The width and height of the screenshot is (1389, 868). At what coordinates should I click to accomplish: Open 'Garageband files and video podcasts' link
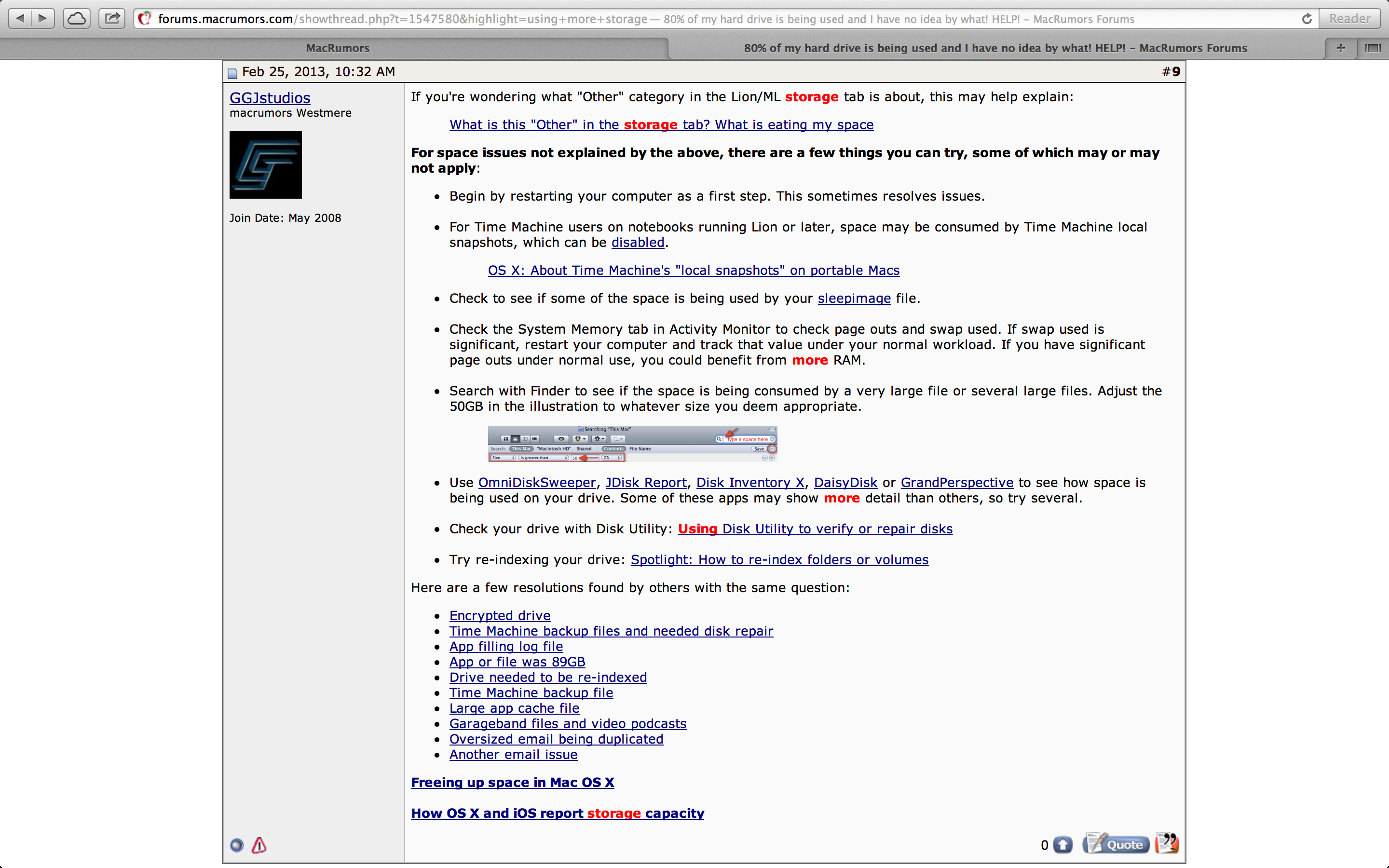tap(568, 724)
